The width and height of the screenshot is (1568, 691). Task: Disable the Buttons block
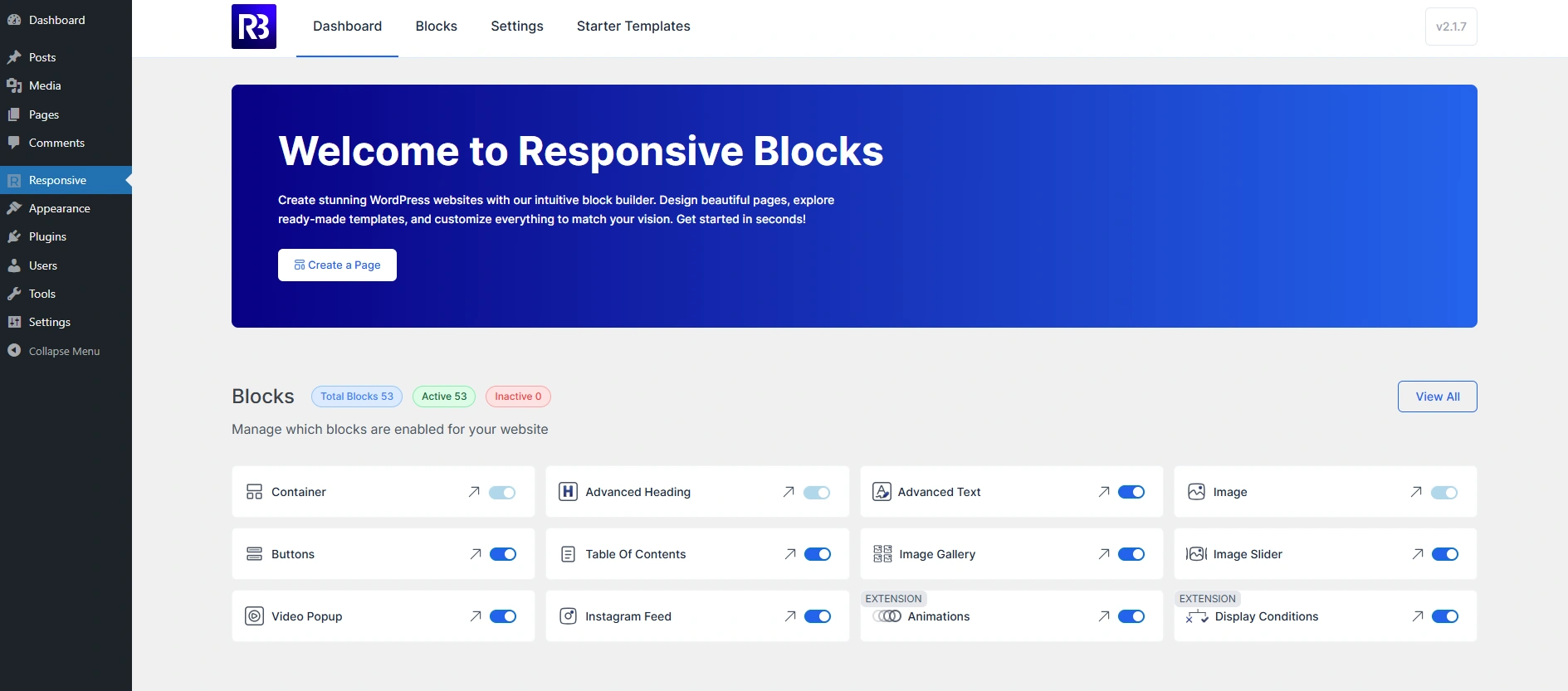pos(503,554)
